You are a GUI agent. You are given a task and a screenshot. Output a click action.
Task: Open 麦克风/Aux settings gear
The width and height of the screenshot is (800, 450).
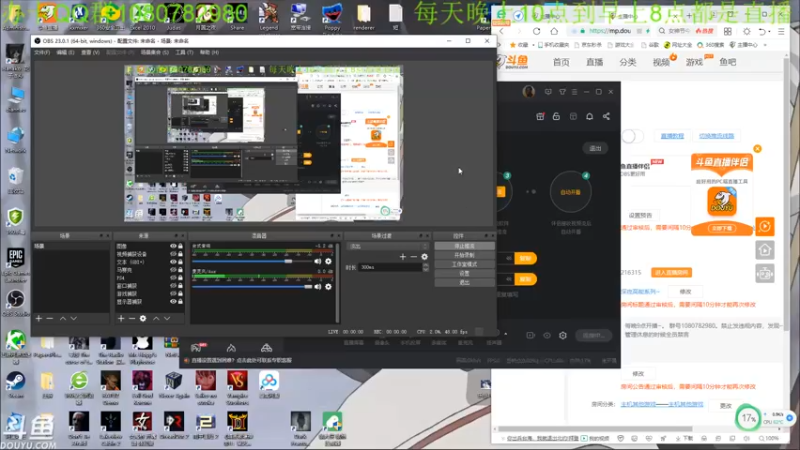tap(329, 287)
